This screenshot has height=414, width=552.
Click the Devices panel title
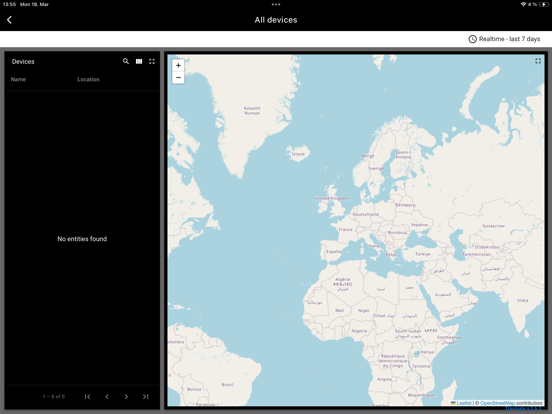coord(23,62)
